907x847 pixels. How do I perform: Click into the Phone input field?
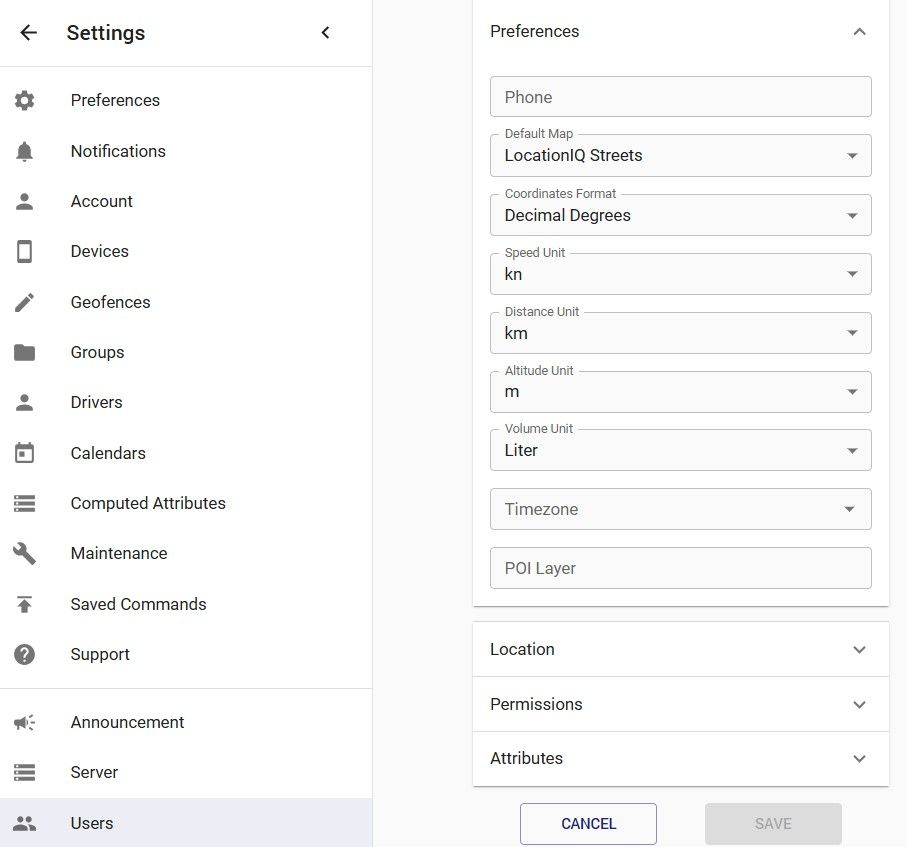[x=680, y=97]
